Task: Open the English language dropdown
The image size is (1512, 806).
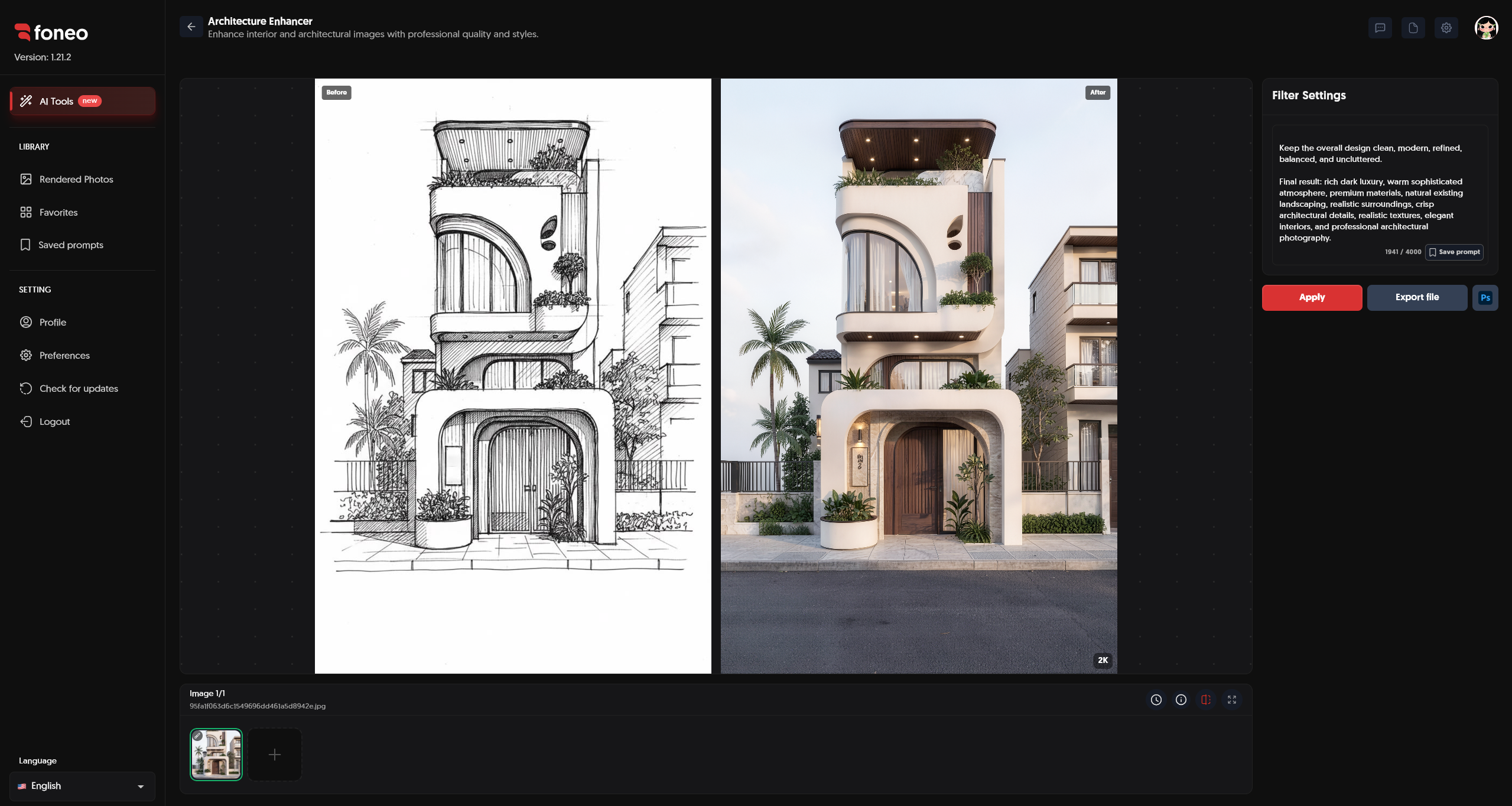Action: click(83, 786)
